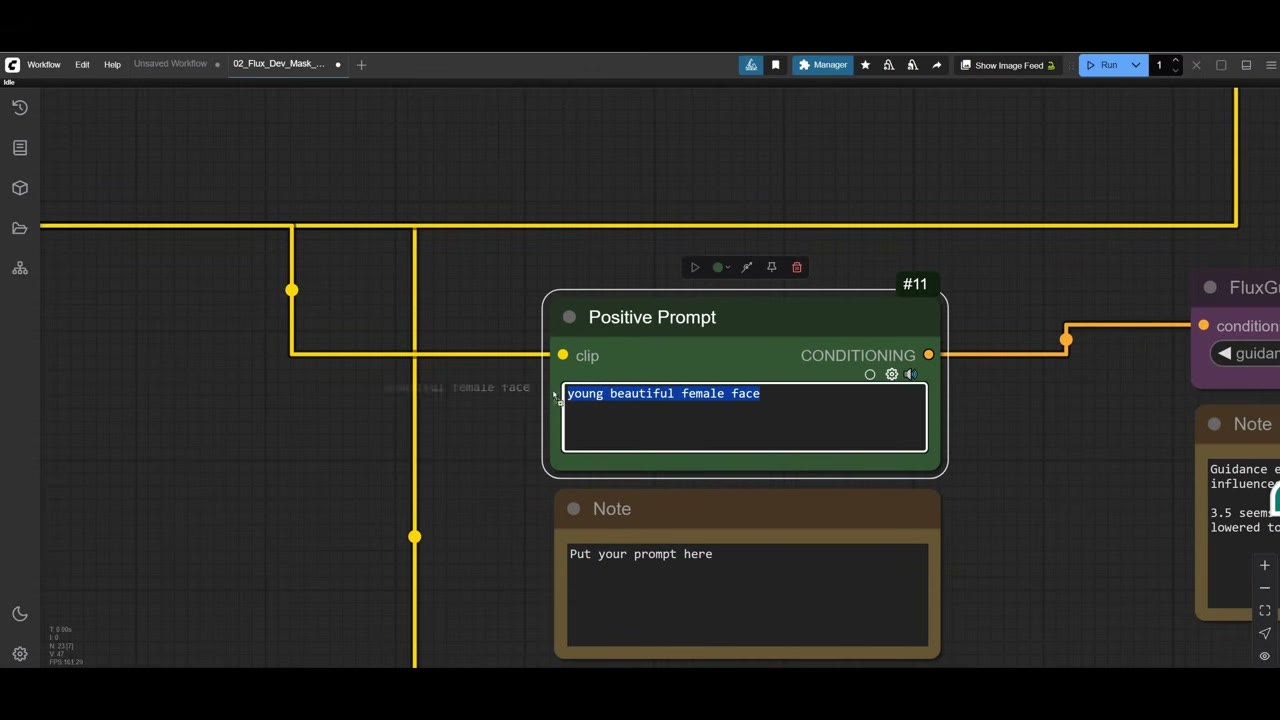The image size is (1280, 720).
Task: Delete the Positive Prompt node
Action: point(797,267)
